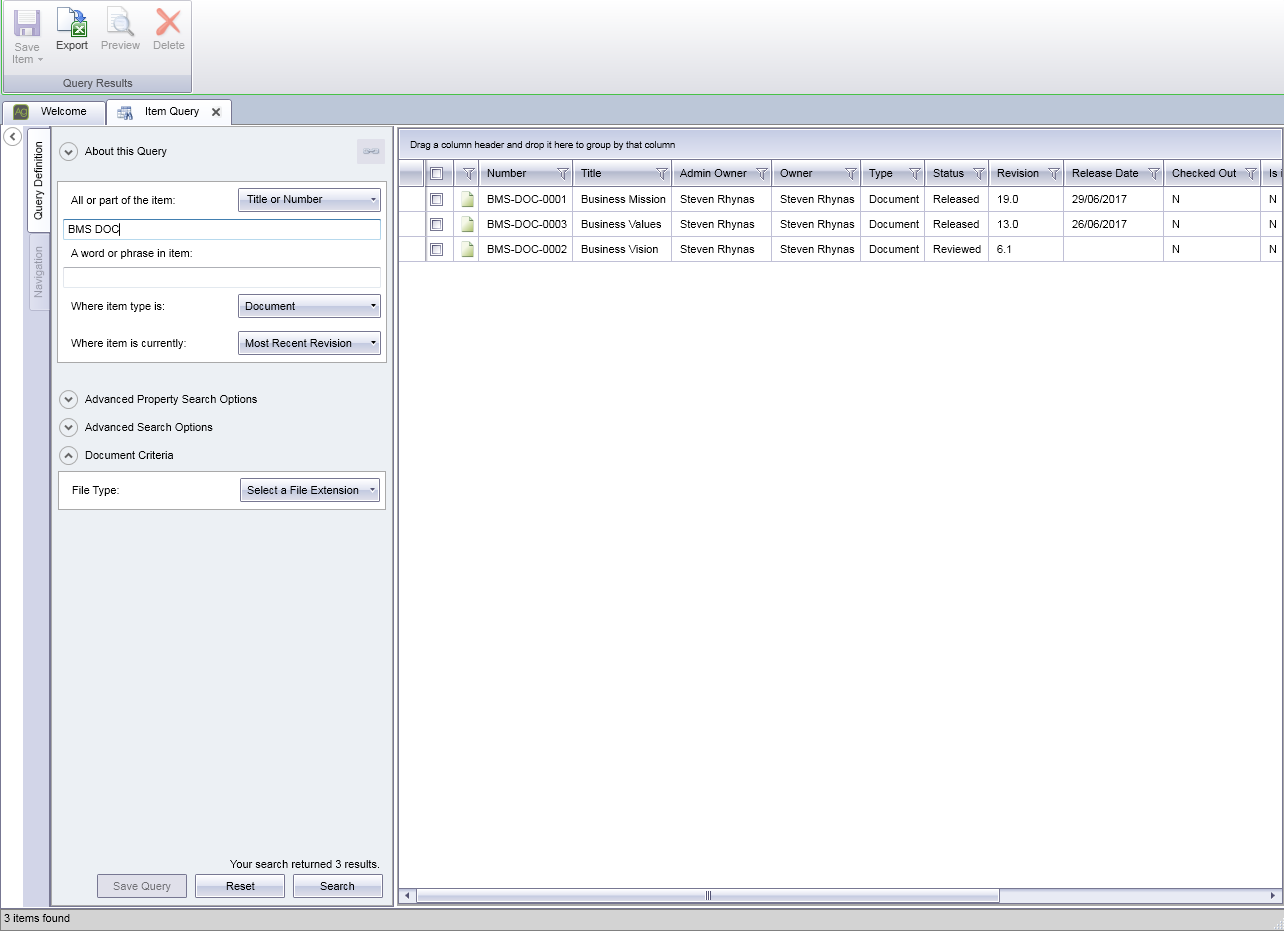
Task: Click the revision 19.0 cell
Action: [1026, 199]
